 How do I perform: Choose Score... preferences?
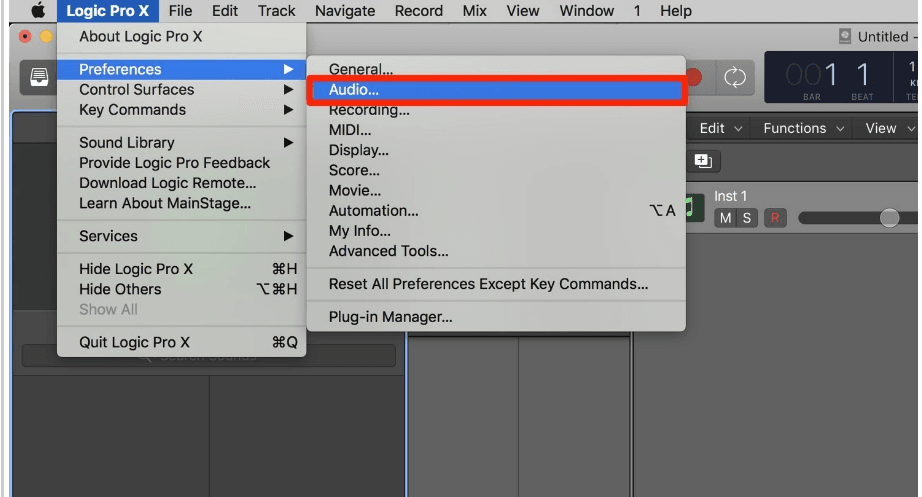pos(496,171)
